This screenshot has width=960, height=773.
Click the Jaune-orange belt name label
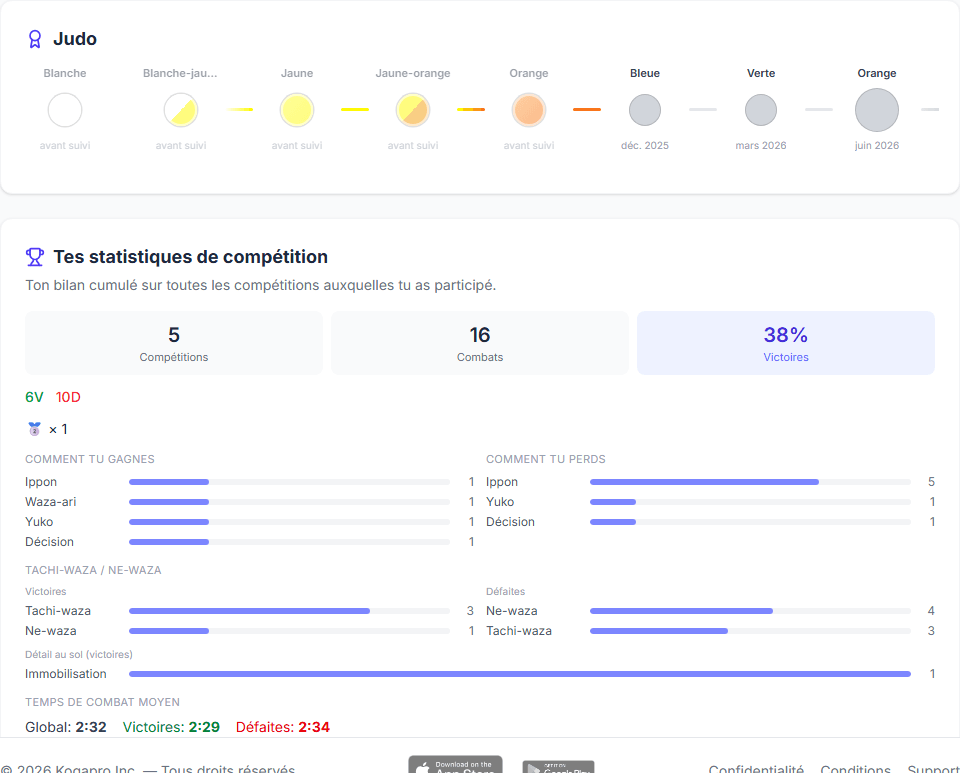tap(413, 73)
